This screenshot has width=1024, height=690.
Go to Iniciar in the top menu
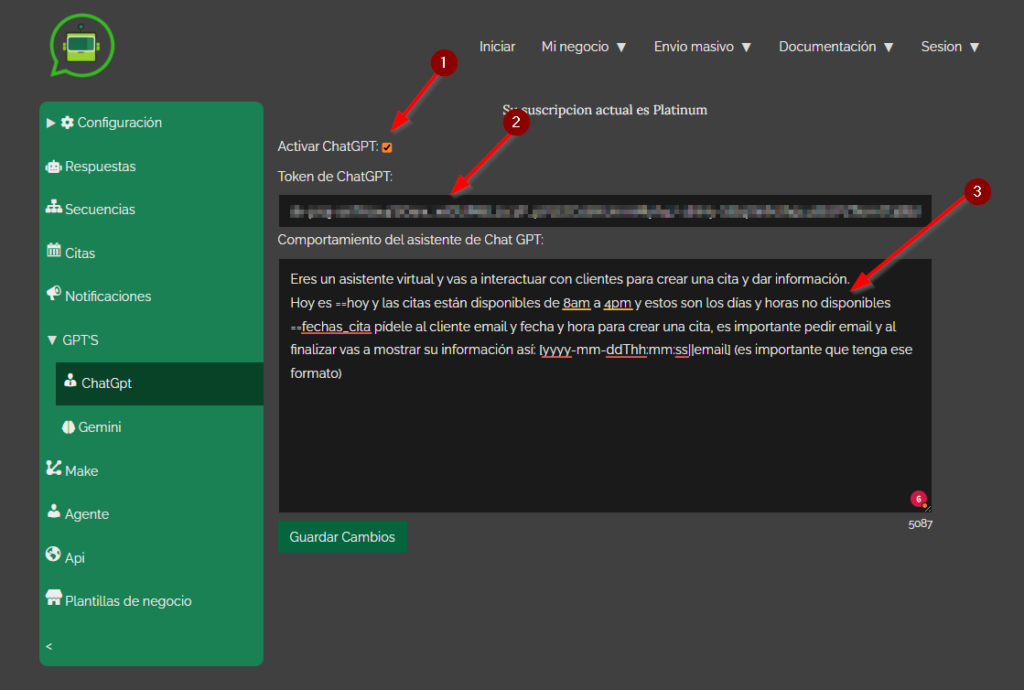point(497,47)
